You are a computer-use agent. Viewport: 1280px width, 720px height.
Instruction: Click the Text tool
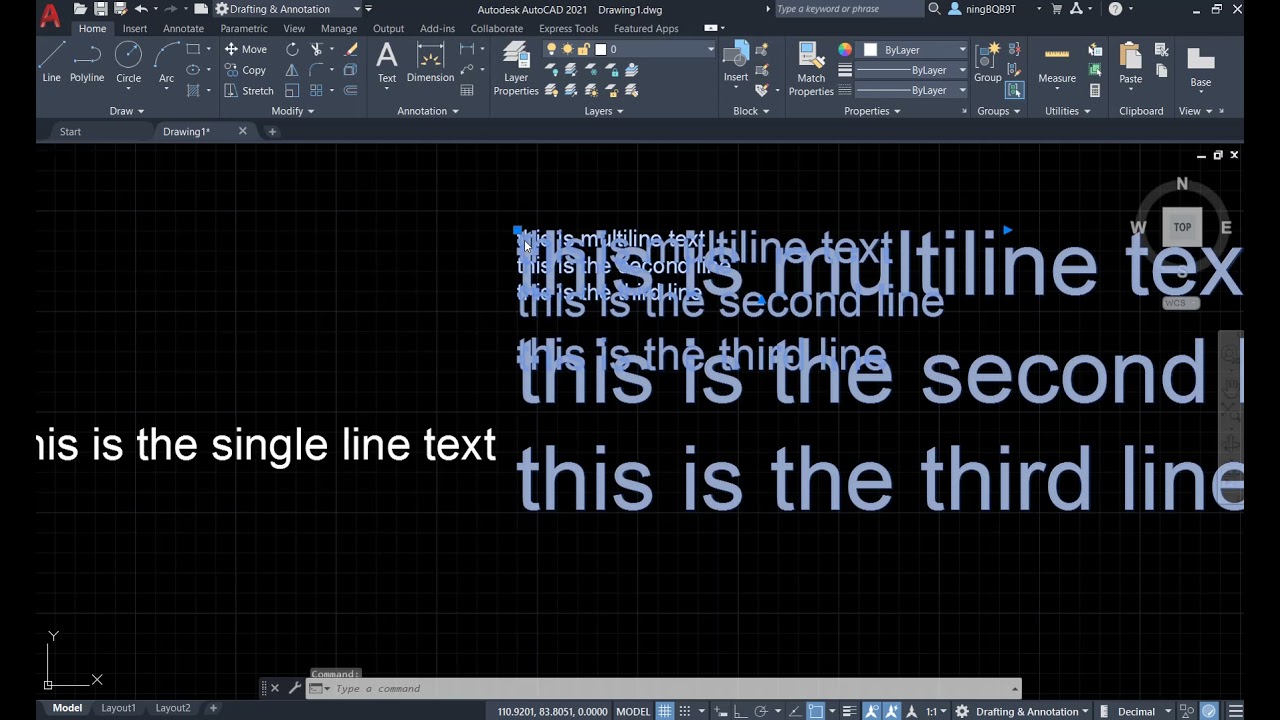pos(387,62)
